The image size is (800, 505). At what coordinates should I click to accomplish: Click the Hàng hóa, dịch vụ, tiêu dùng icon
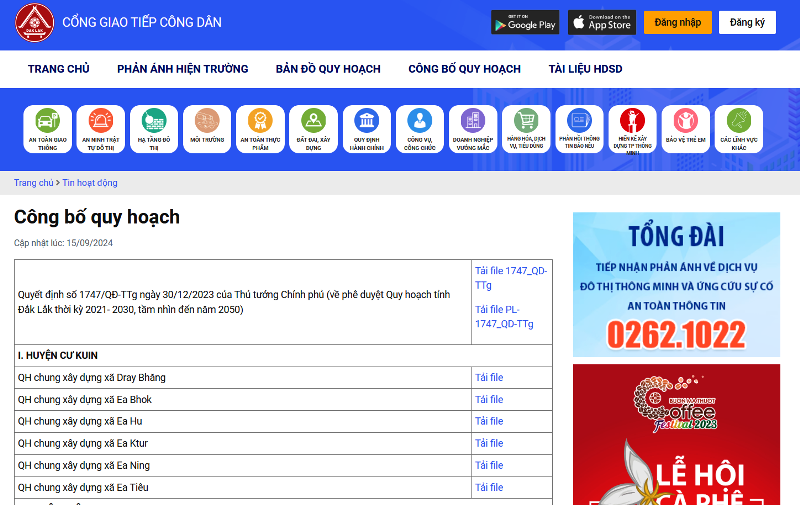[526, 129]
